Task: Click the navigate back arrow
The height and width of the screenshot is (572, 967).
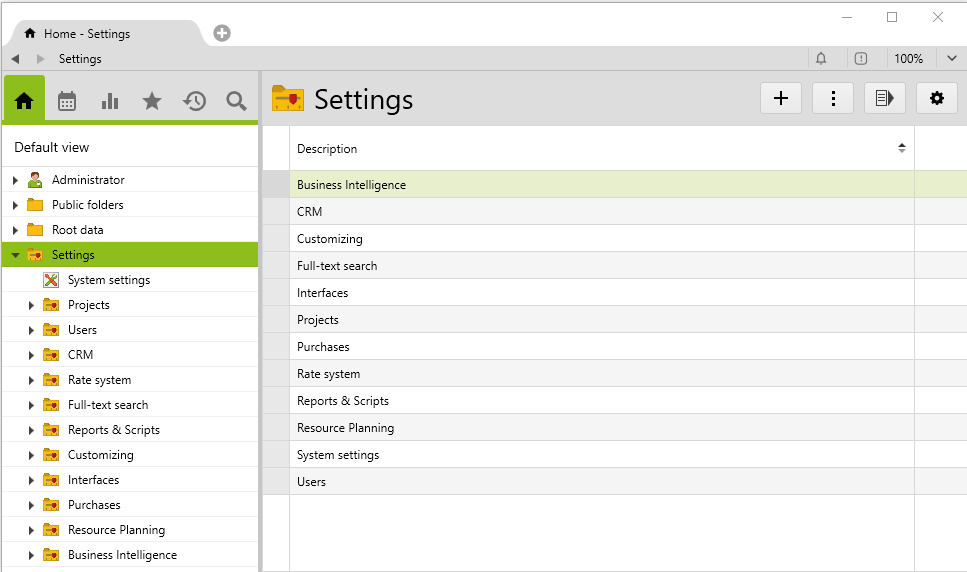Action: pyautogui.click(x=15, y=59)
